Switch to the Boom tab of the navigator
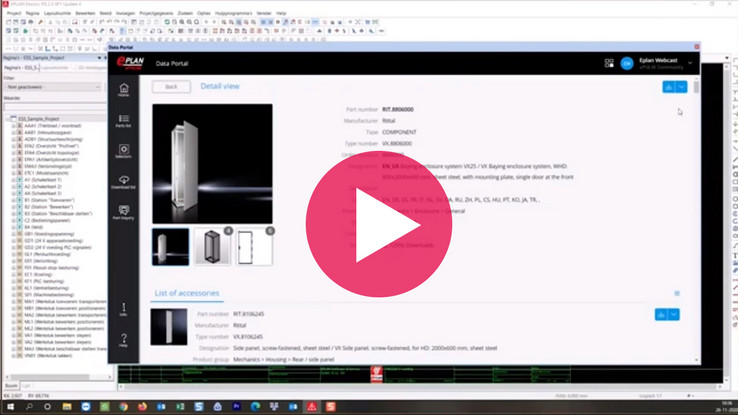The height and width of the screenshot is (415, 738). click(x=11, y=386)
